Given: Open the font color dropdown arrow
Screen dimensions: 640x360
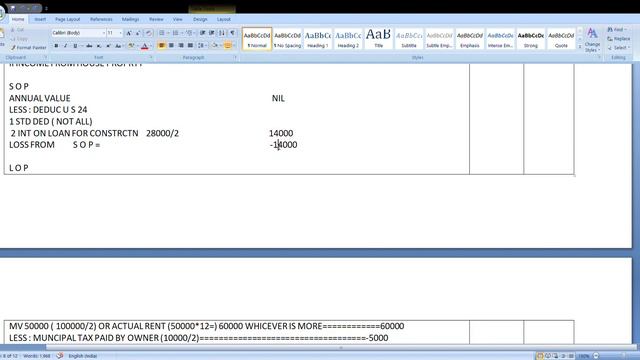Looking at the screenshot, I should coord(151,46).
